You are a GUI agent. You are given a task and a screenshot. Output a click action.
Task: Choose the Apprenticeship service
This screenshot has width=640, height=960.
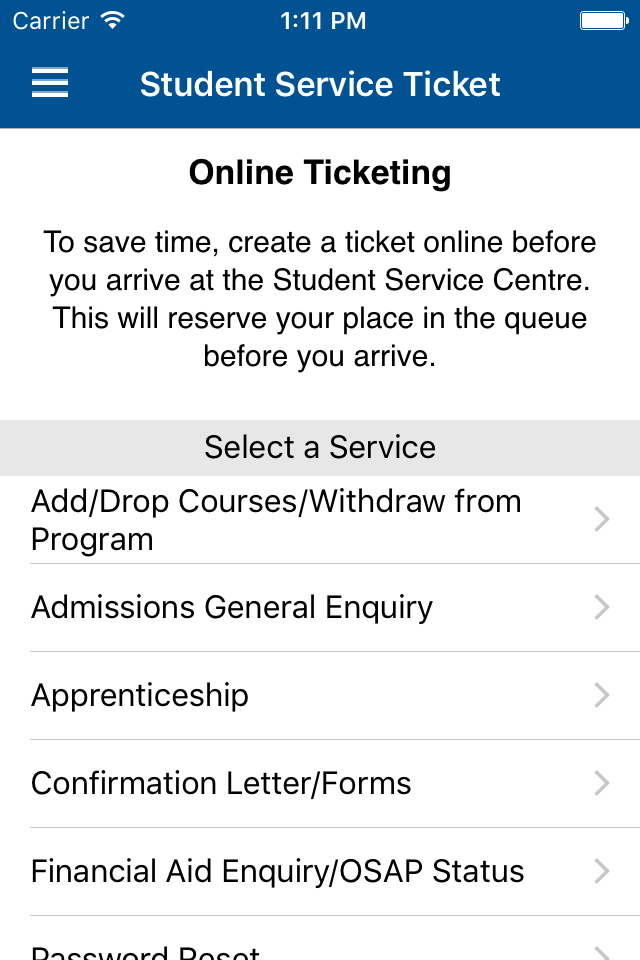tap(320, 696)
